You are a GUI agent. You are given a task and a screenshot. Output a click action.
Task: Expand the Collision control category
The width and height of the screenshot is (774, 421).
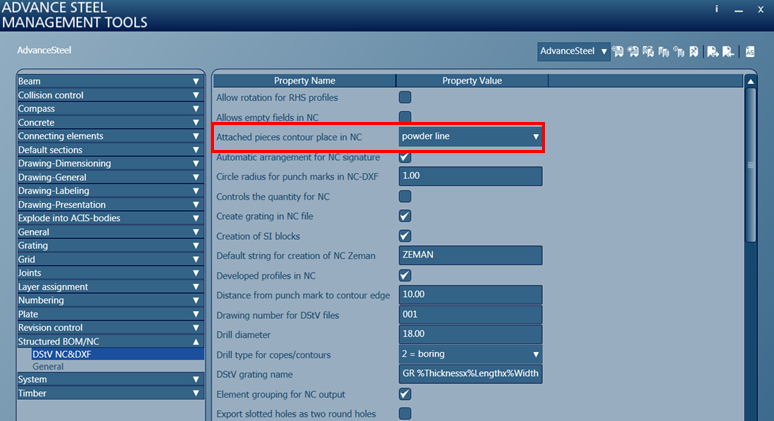click(111, 95)
